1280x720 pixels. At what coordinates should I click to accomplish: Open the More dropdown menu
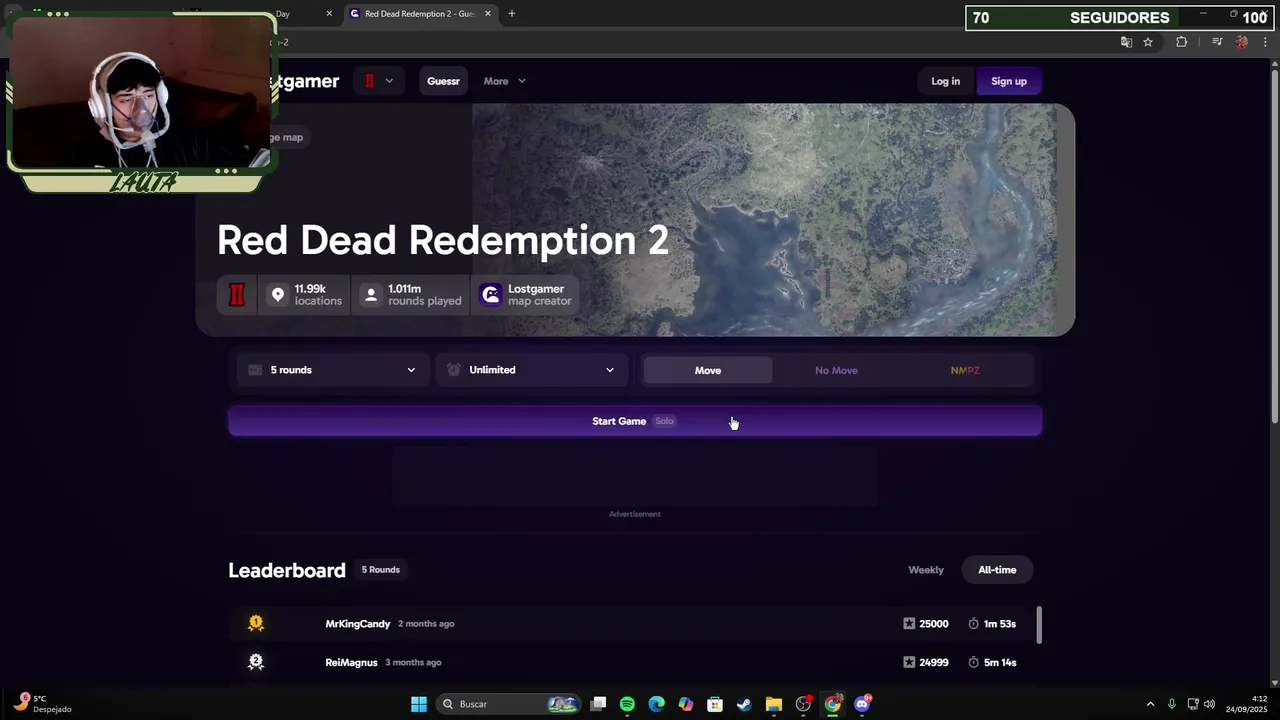504,81
